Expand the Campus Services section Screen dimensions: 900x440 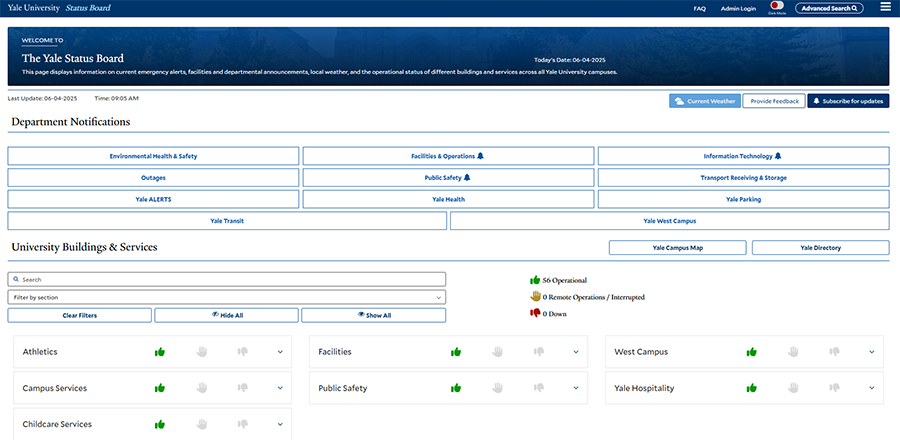click(x=280, y=388)
